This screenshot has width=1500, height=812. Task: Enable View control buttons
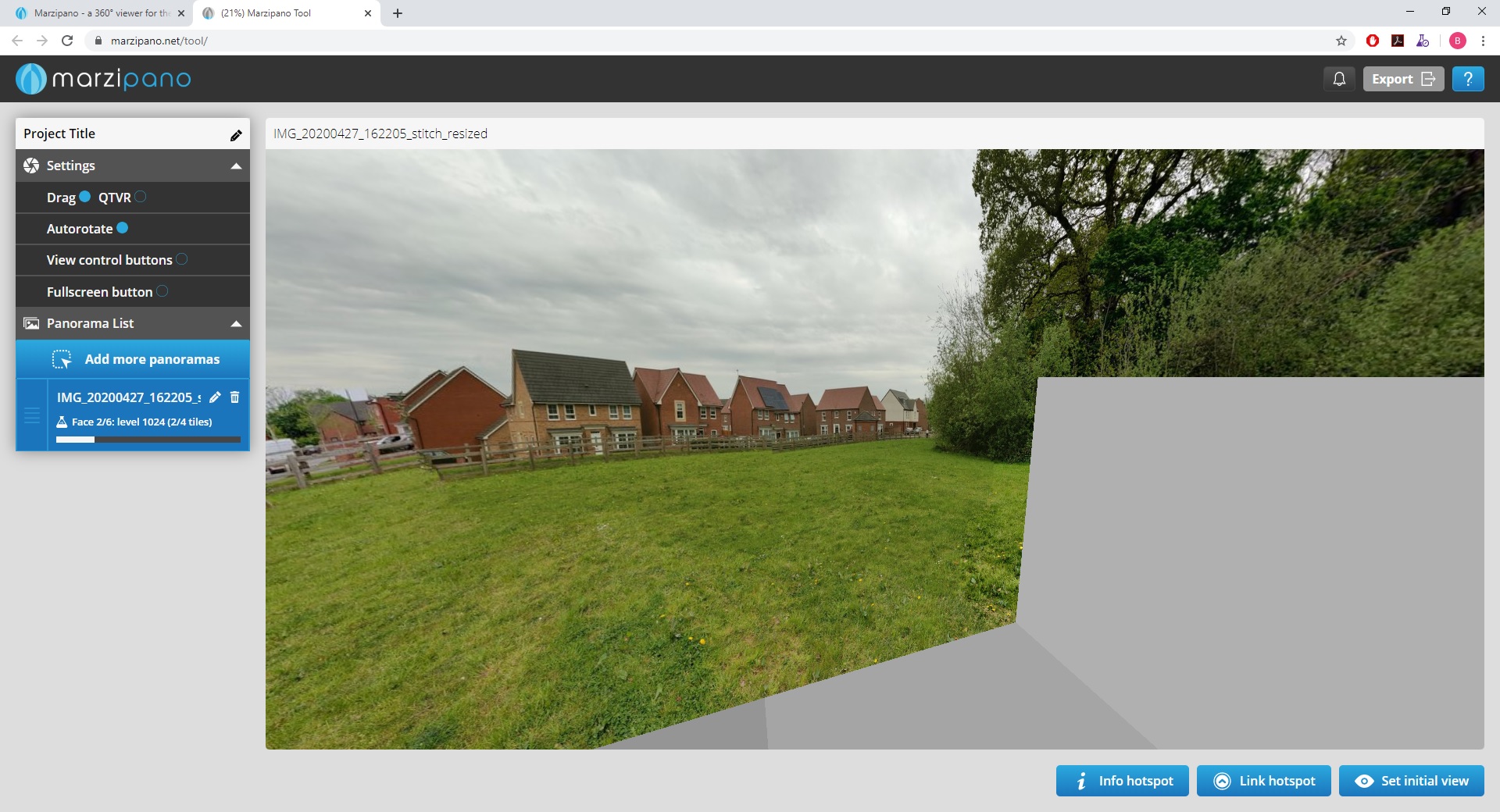click(182, 259)
